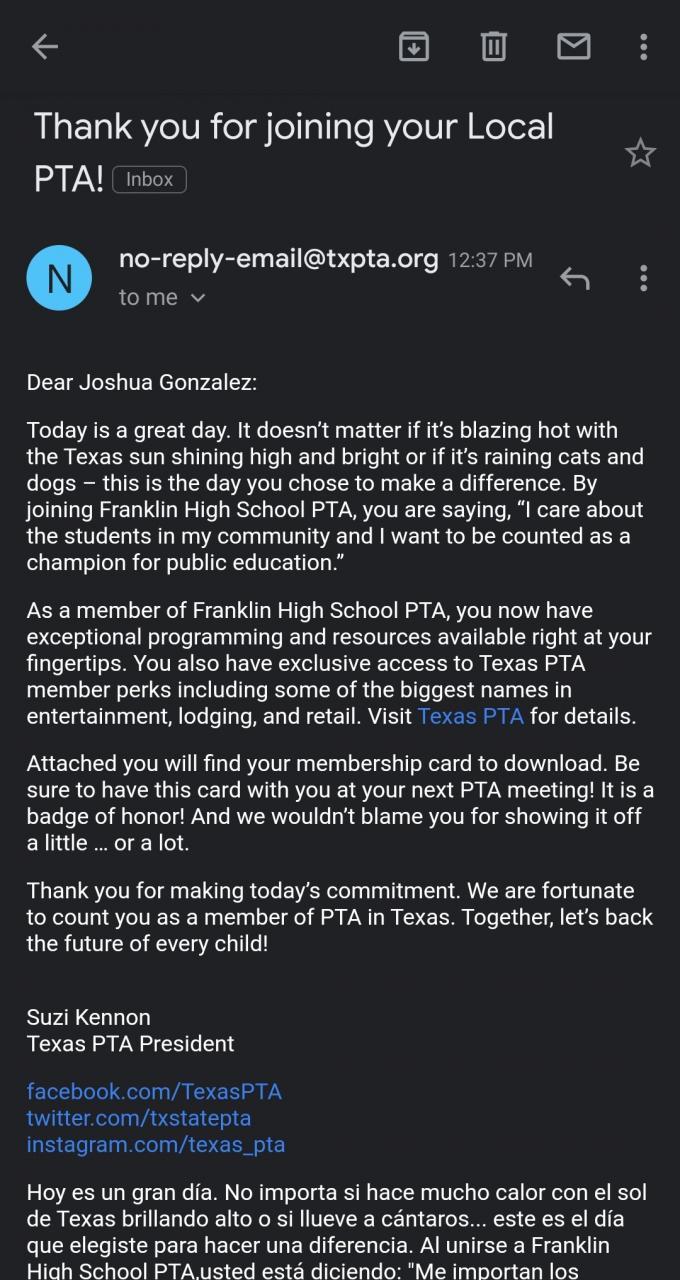Open facebook.com/TexasPTA link

pos(154,1091)
